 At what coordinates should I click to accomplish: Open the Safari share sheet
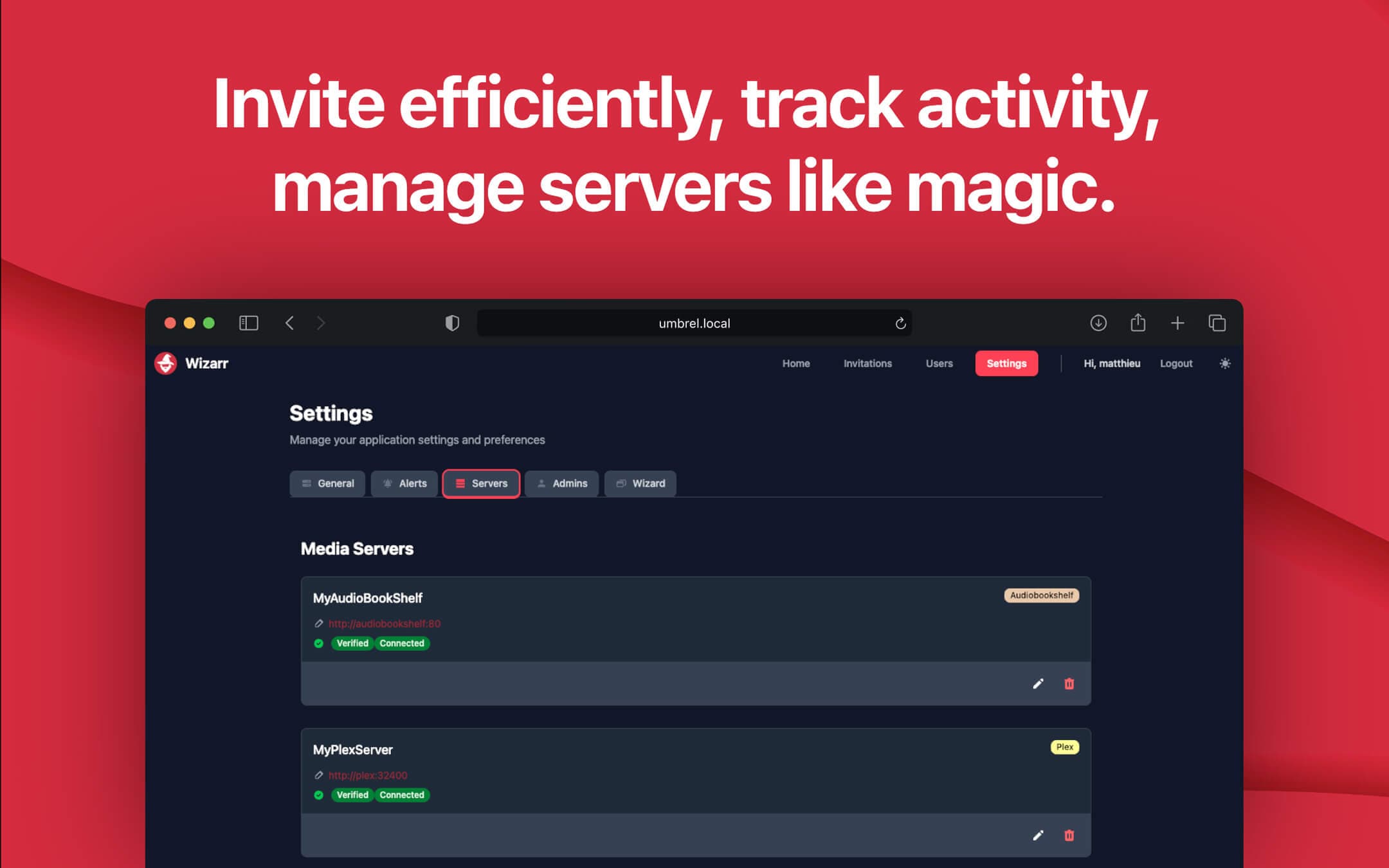tap(1138, 323)
